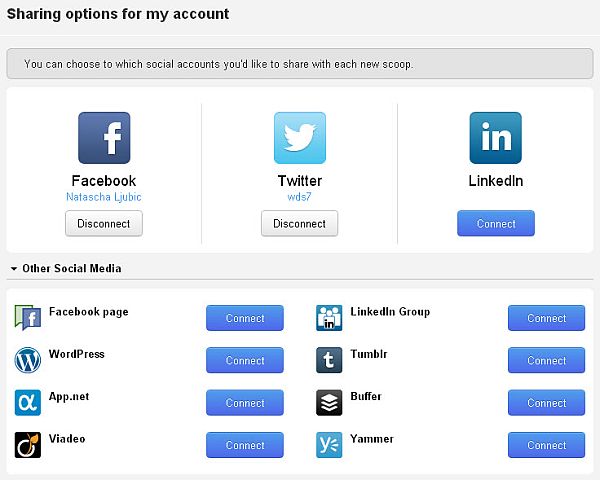Collapse the Other Social Media section
Image resolution: width=600 pixels, height=480 pixels.
click(x=13, y=269)
